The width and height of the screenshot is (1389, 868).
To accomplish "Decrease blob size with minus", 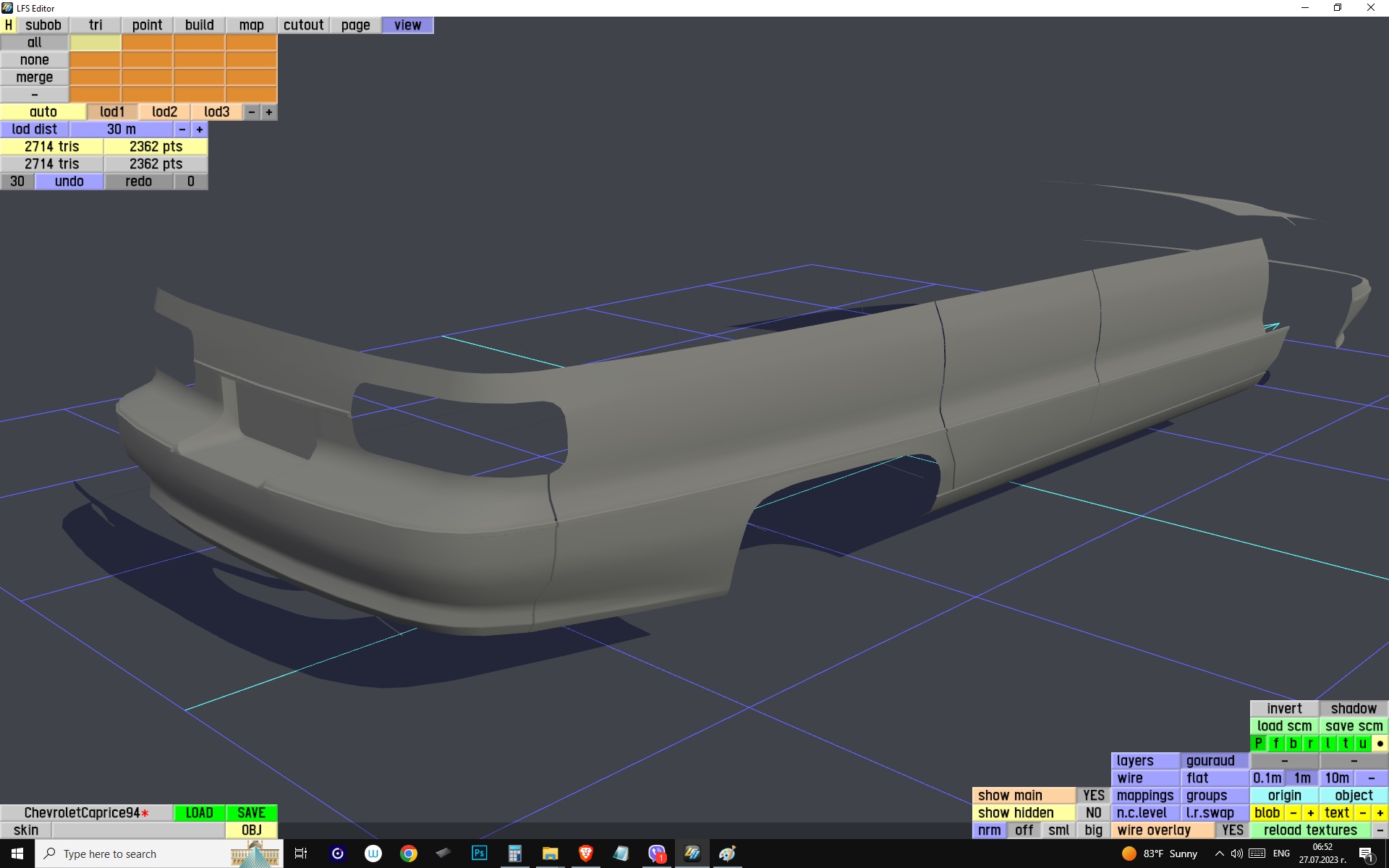I will click(1293, 813).
